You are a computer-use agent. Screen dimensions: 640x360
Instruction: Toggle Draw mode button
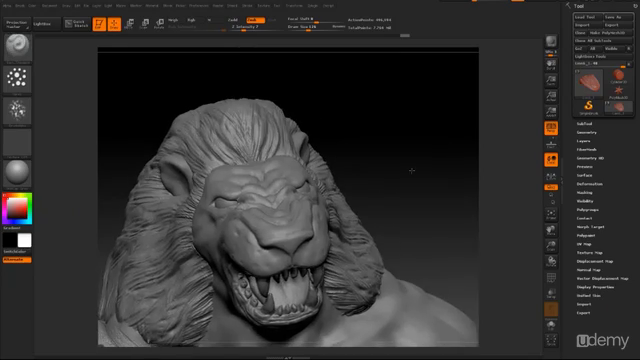(114, 24)
